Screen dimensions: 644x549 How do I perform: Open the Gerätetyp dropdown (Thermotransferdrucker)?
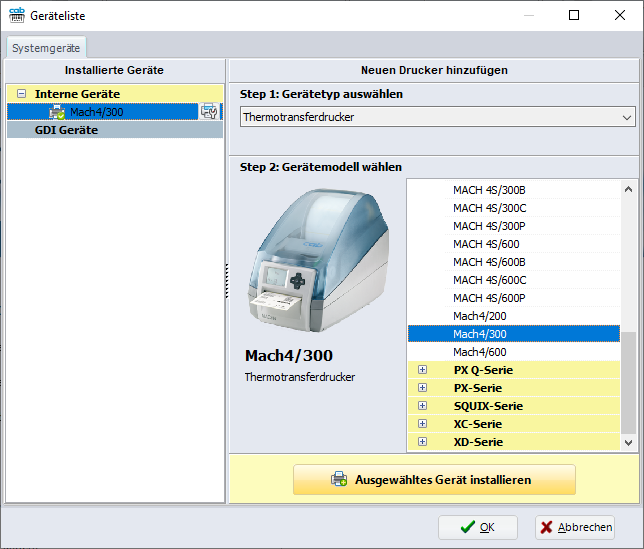coord(437,117)
